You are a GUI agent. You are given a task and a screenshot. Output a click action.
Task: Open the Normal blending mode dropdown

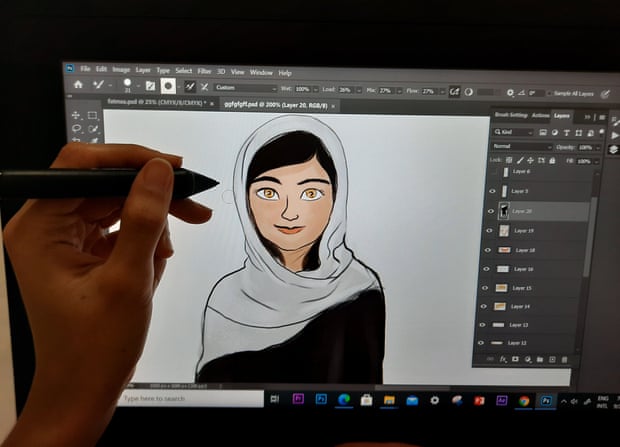(x=522, y=146)
